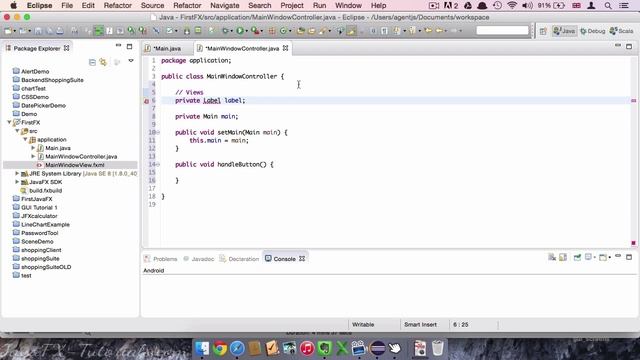
Task: Open the Source menu
Action: click(x=152, y=5)
